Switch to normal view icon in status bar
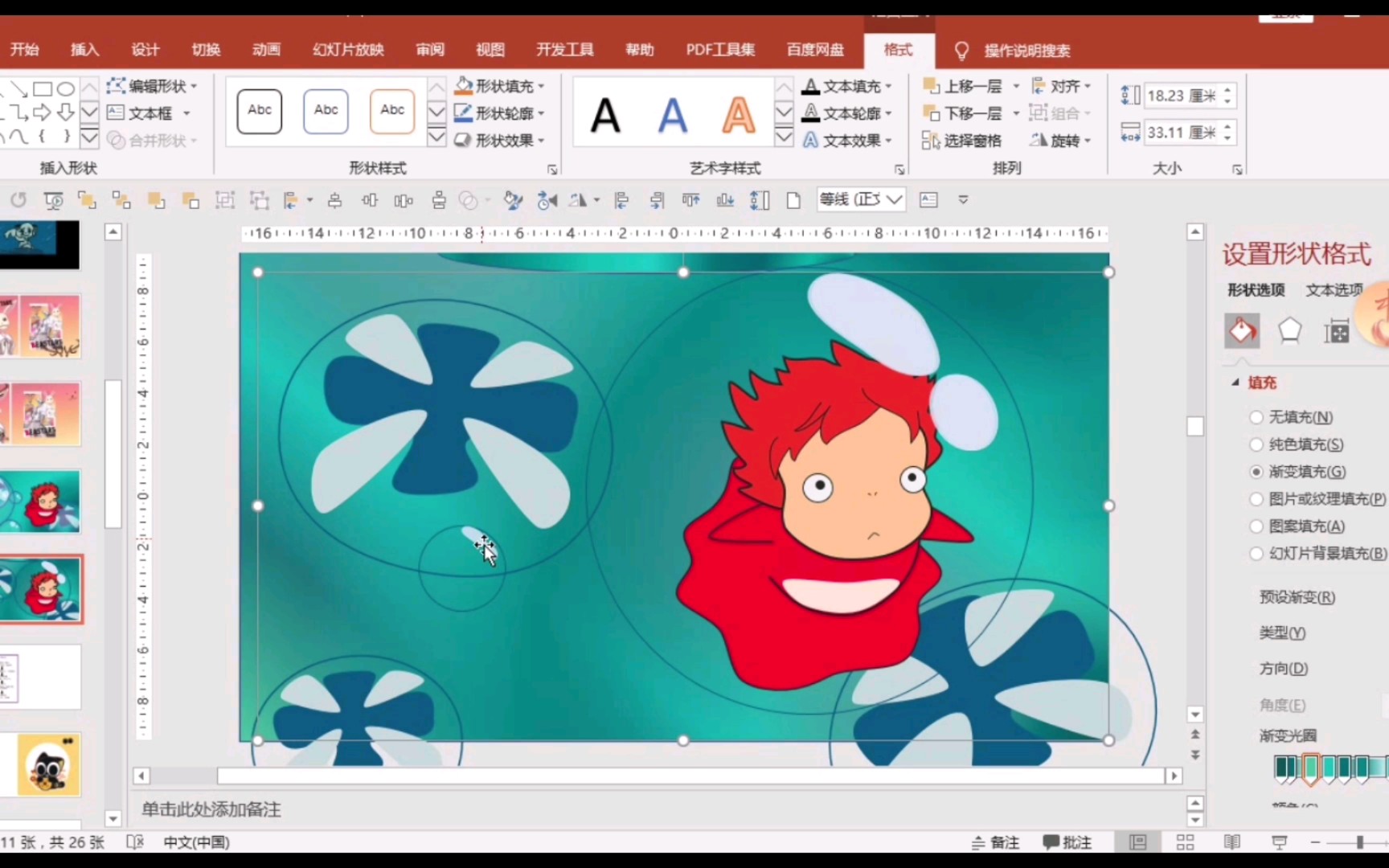Screen dimensions: 1389x868 pos(1138,842)
